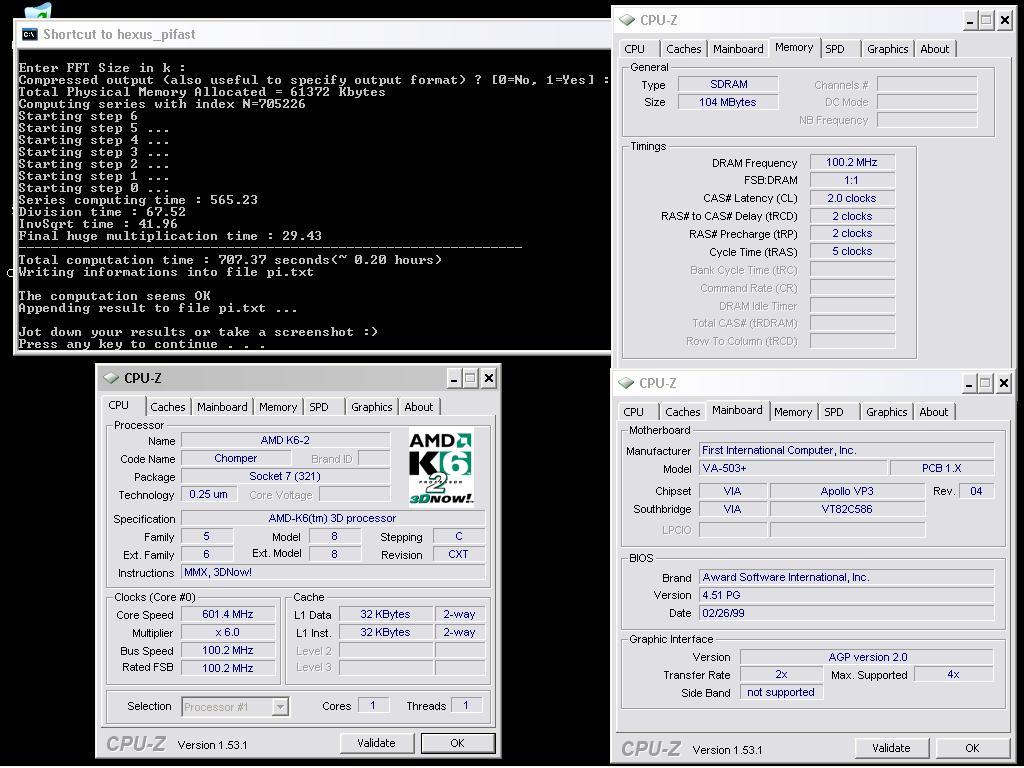Screen dimensions: 1024x768
Task: Click the BIOS Brand Award Software International
Action: point(846,577)
